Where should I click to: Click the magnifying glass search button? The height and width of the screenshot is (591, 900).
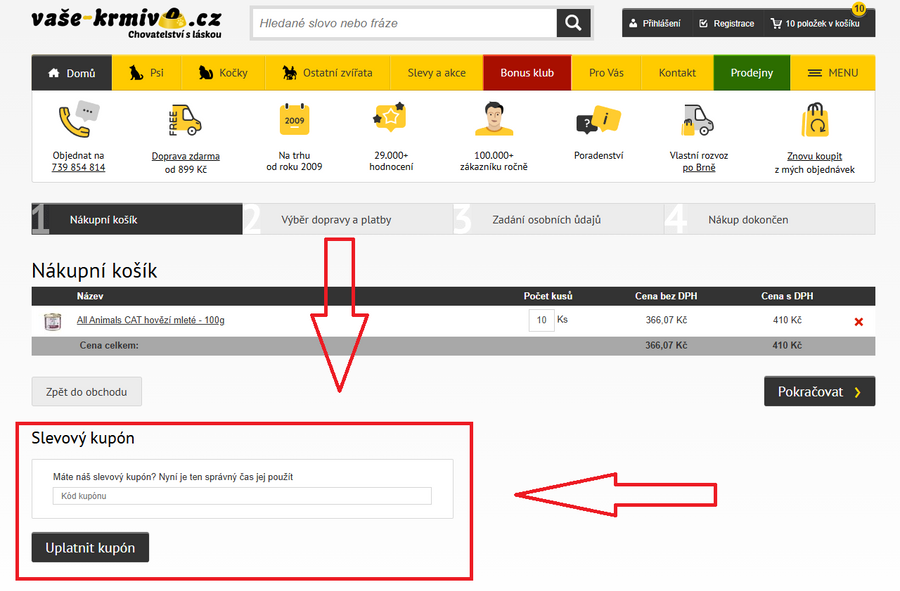(x=574, y=23)
